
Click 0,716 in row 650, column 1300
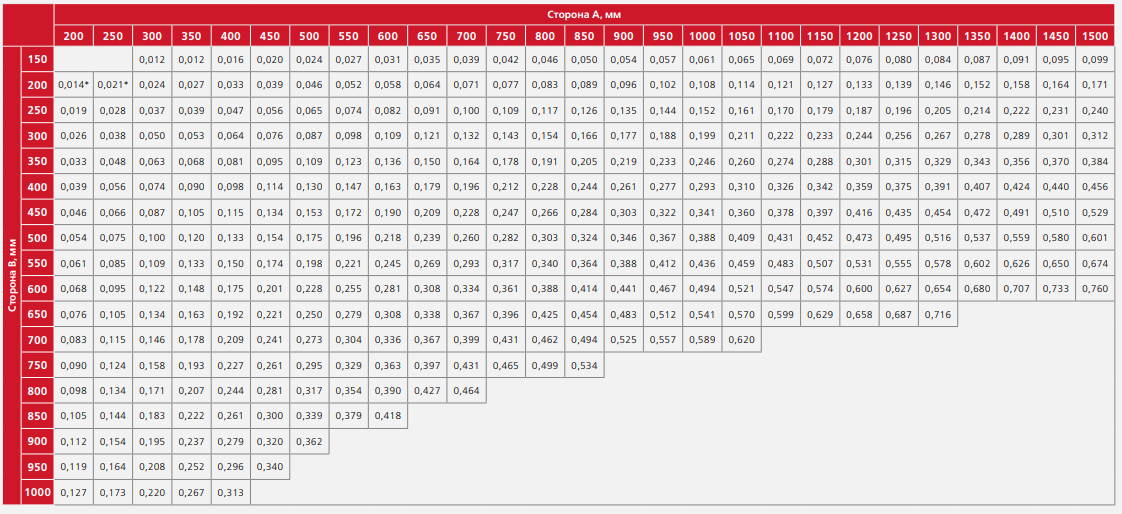coord(937,314)
